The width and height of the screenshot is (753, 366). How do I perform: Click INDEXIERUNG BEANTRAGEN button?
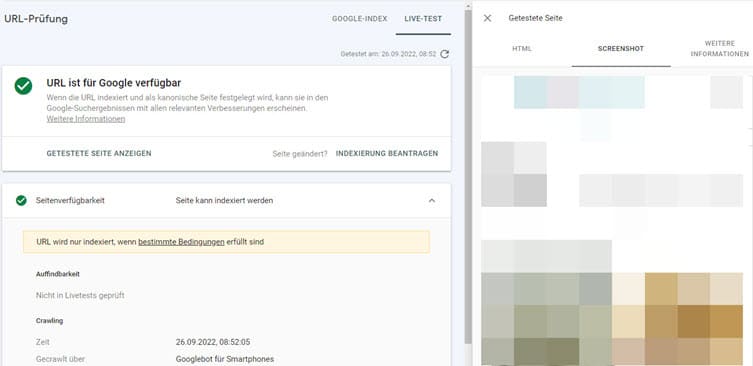pyautogui.click(x=387, y=153)
